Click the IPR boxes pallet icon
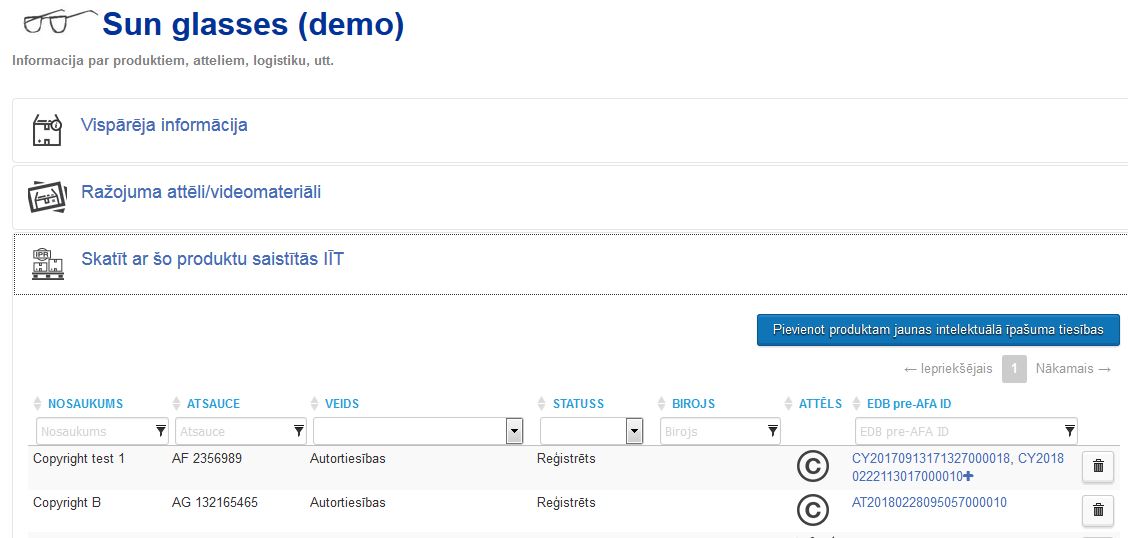Viewport: 1128px width, 538px height. 47,264
